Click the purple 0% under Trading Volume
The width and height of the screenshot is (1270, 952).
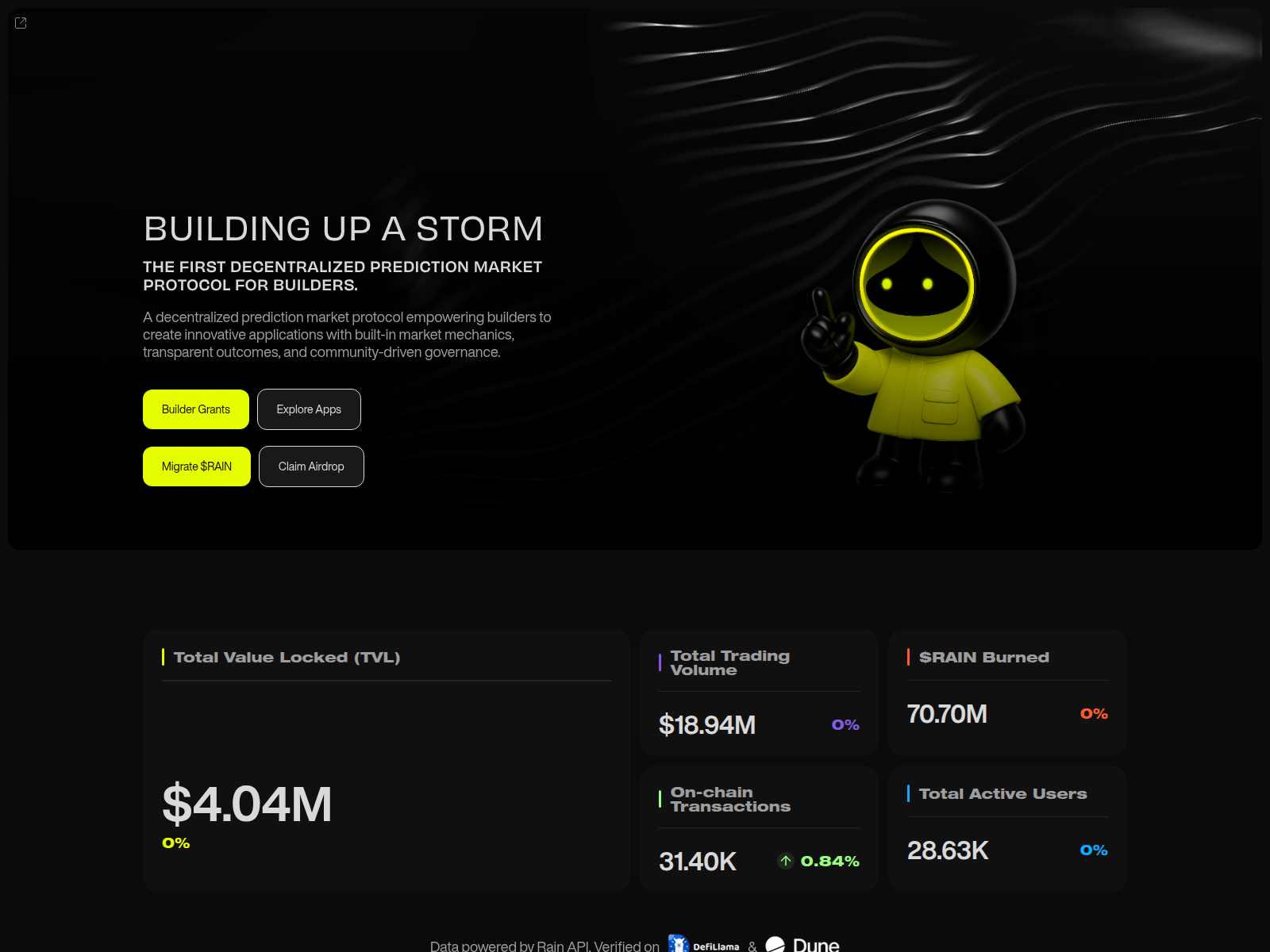845,724
